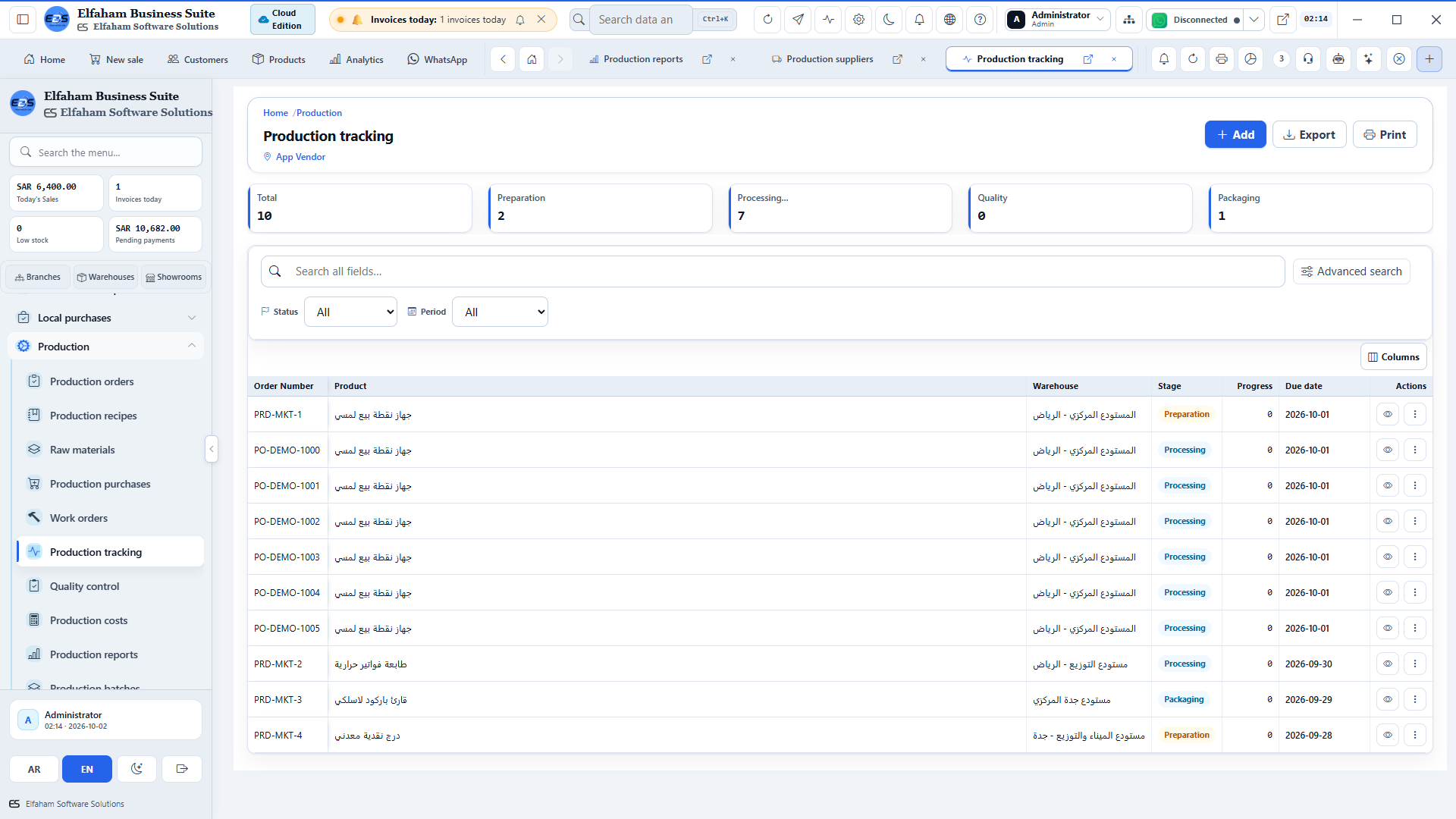Toggle dark mode moon icon
Screen dimensions: 1456x819
889,20
